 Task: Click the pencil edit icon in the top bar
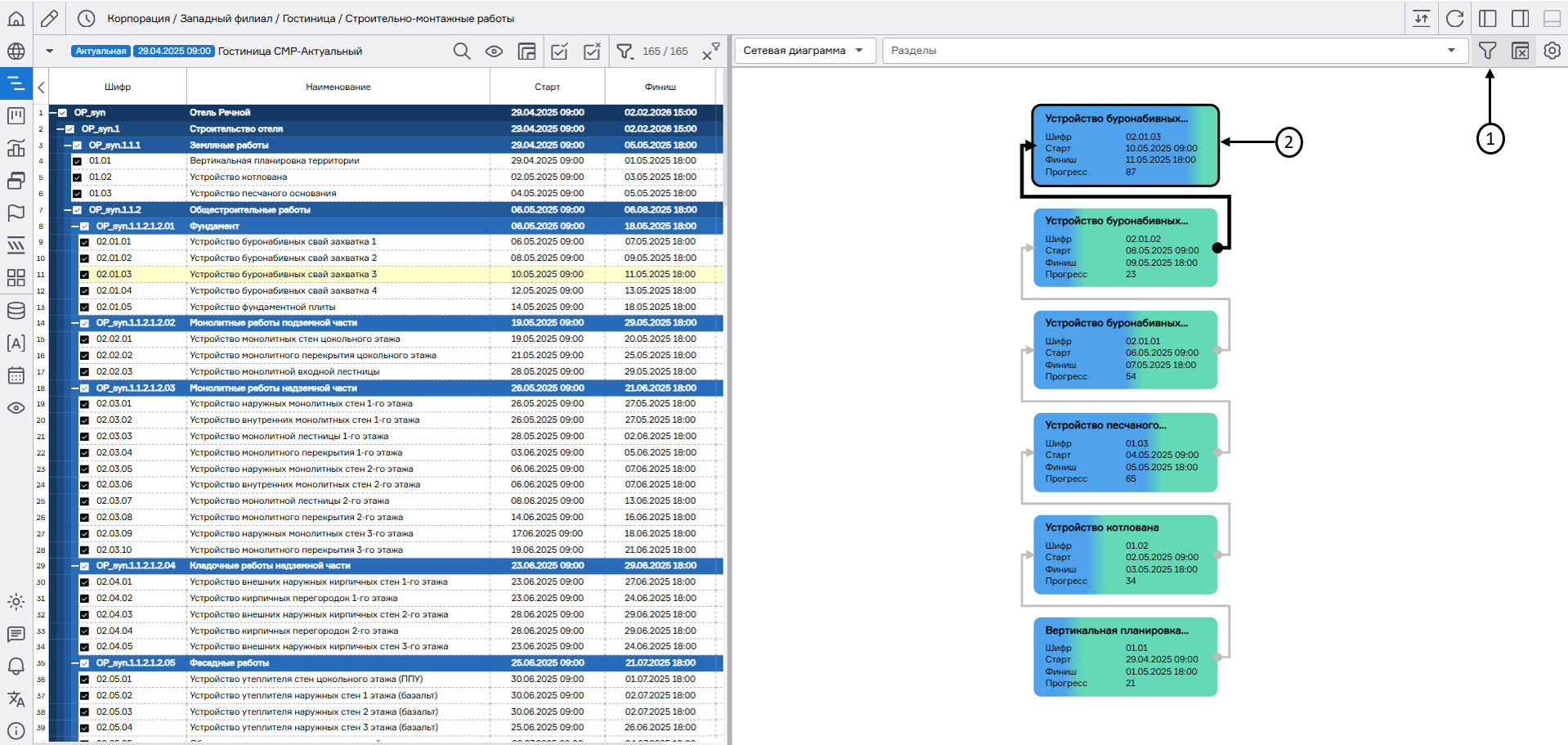tap(49, 18)
